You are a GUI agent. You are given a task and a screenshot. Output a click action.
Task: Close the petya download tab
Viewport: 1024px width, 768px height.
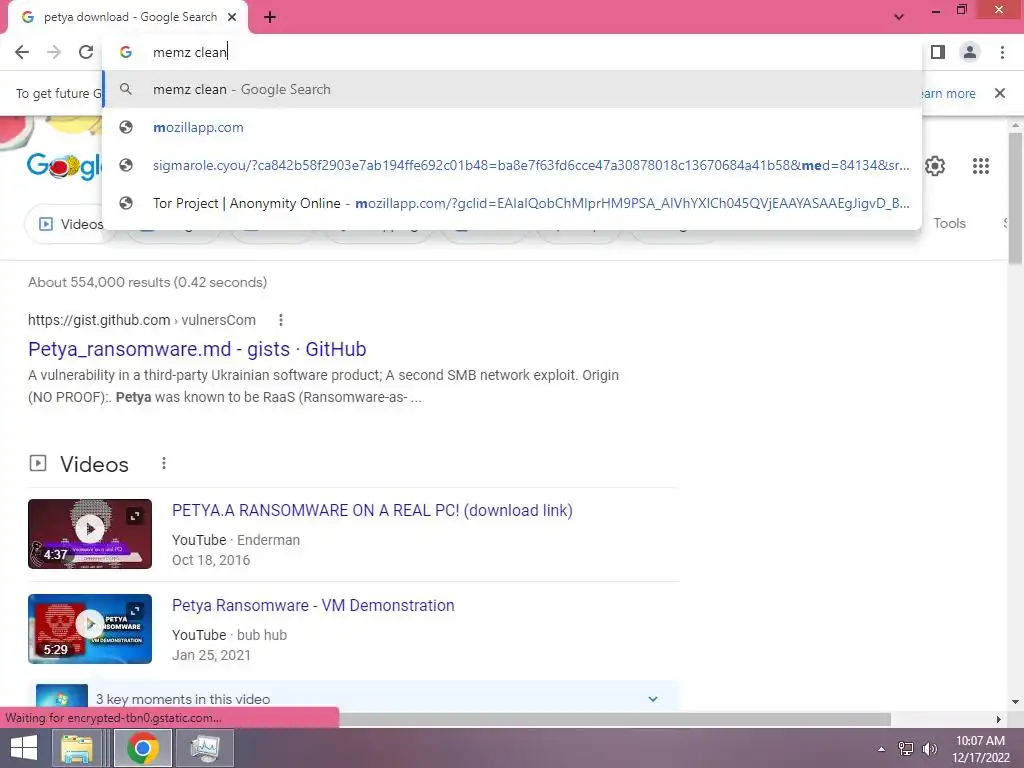[232, 17]
